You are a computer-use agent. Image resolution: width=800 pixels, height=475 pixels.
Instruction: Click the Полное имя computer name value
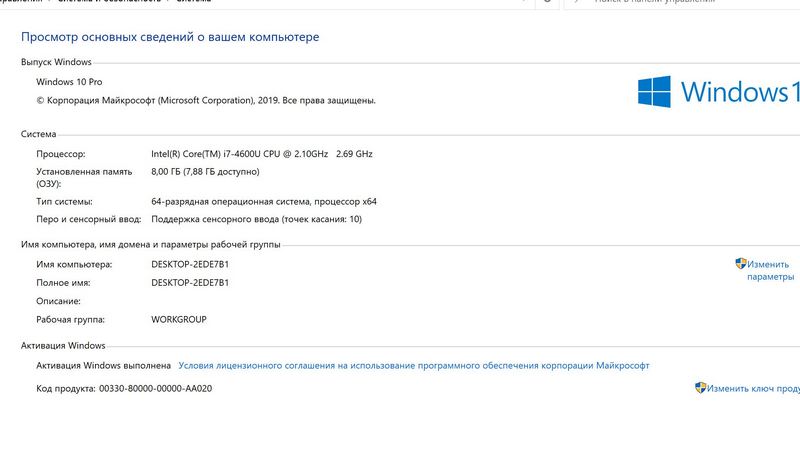(x=190, y=282)
